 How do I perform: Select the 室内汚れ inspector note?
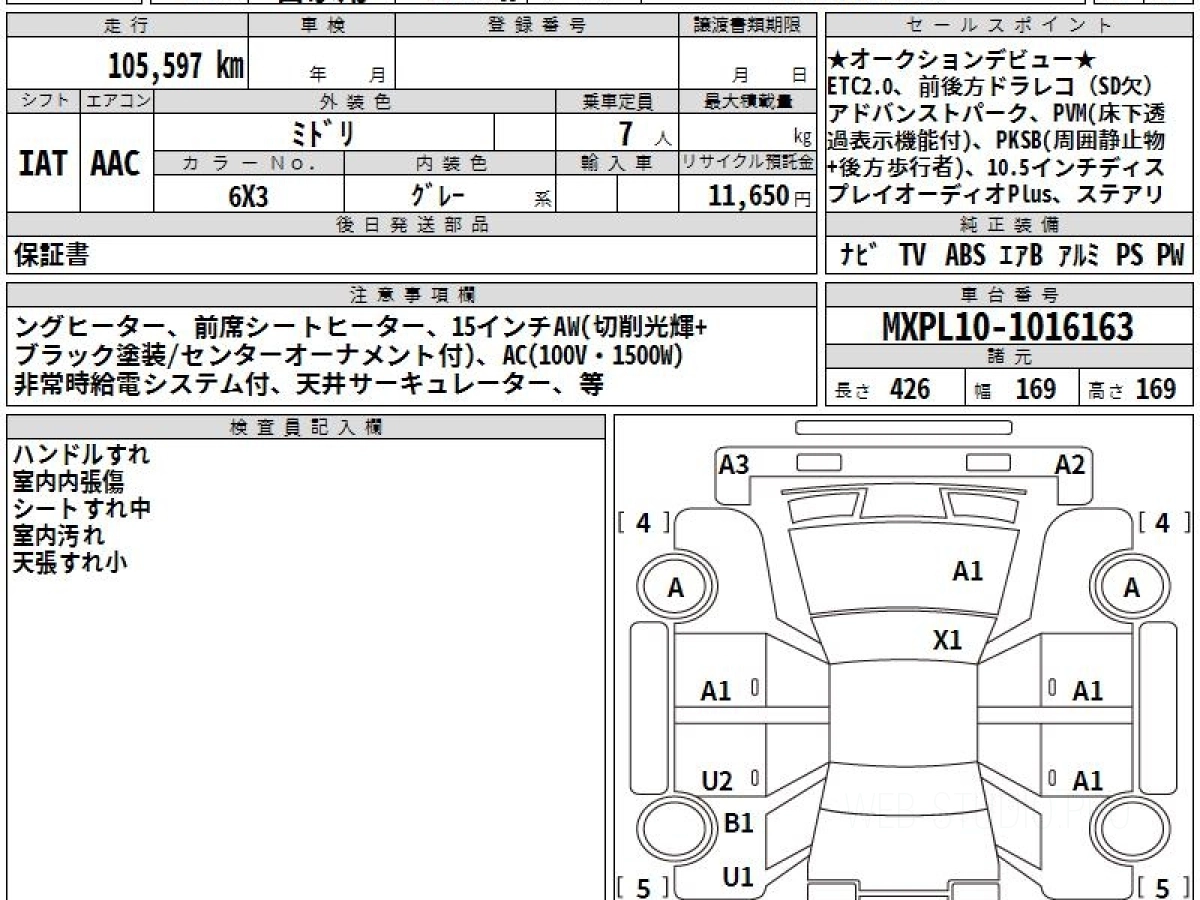coord(58,535)
